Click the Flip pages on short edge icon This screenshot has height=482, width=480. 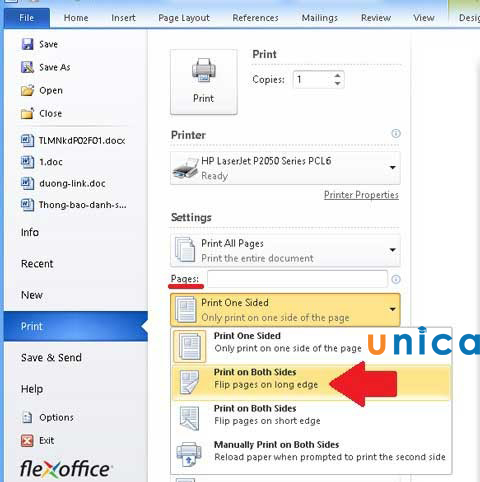189,418
